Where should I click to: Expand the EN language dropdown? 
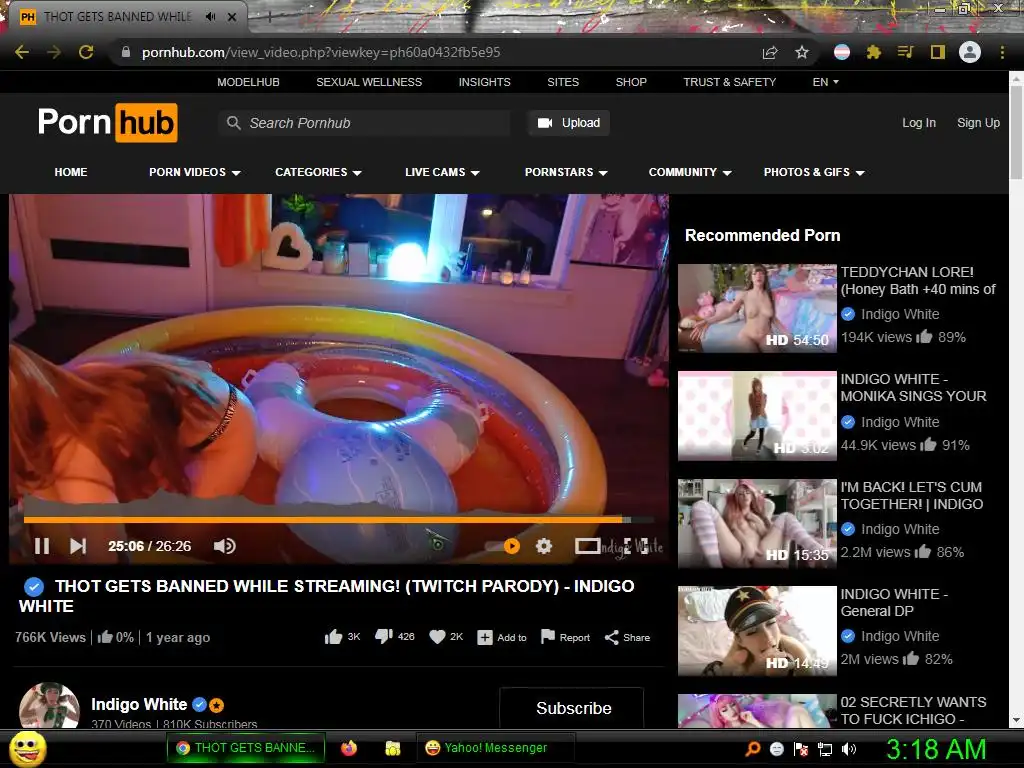825,82
